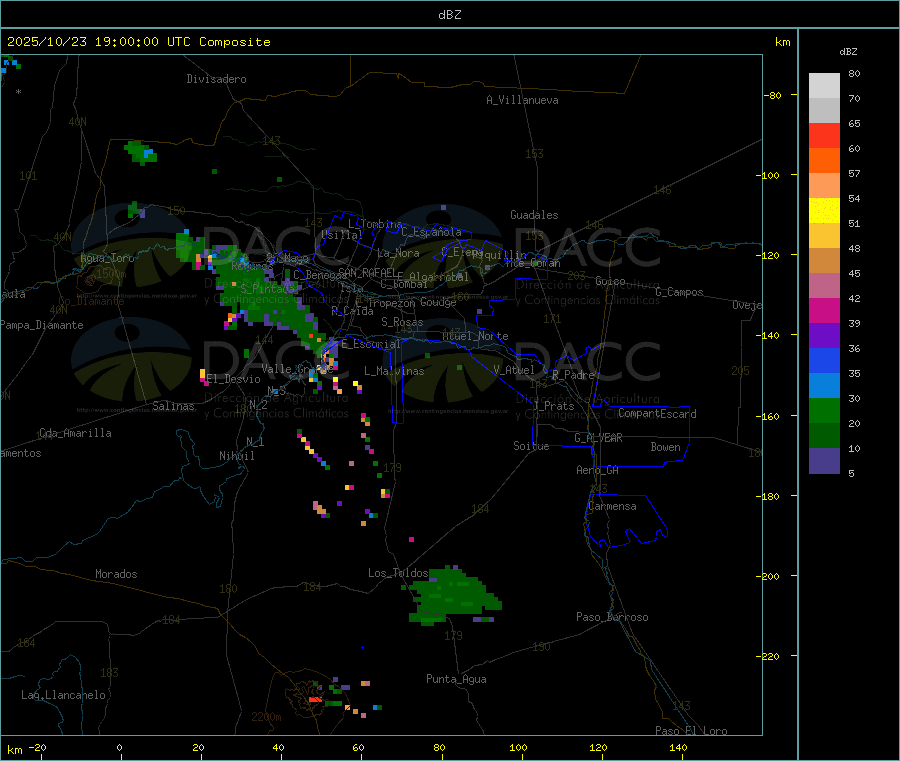Click the Cda_Amarilla map label
900x761 pixels.
(75, 433)
